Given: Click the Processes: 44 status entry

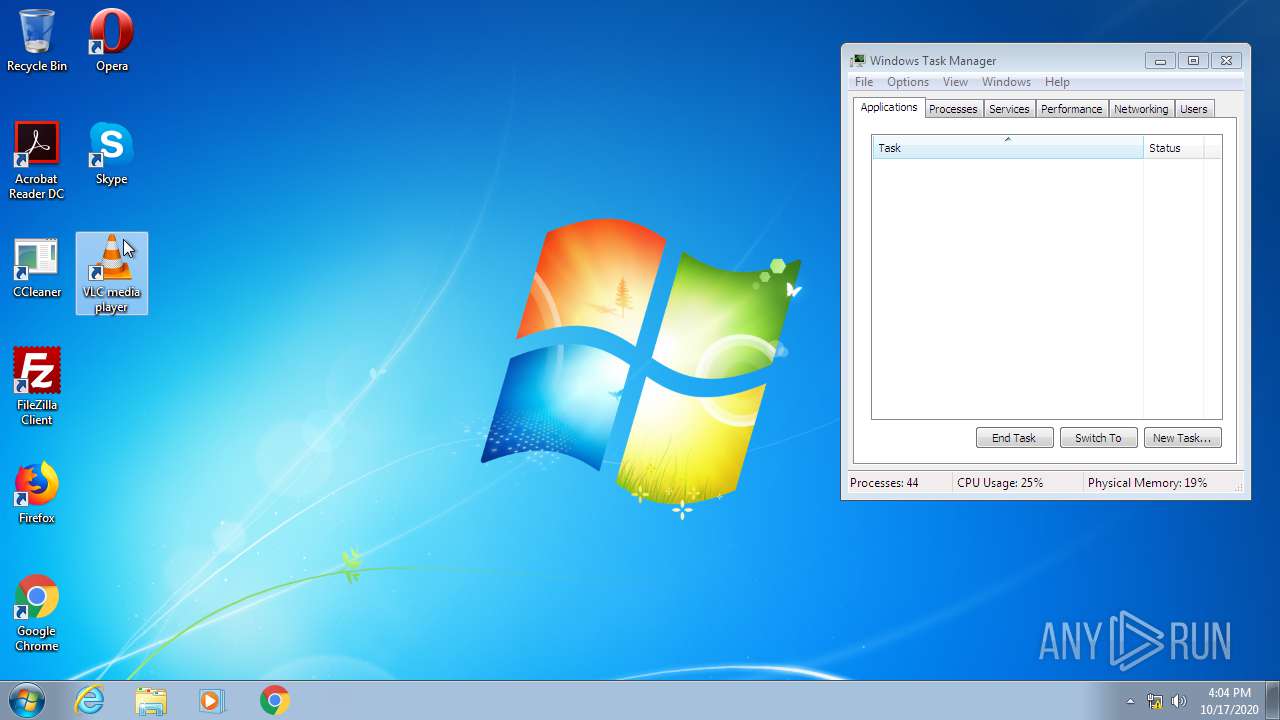Looking at the screenshot, I should [884, 483].
